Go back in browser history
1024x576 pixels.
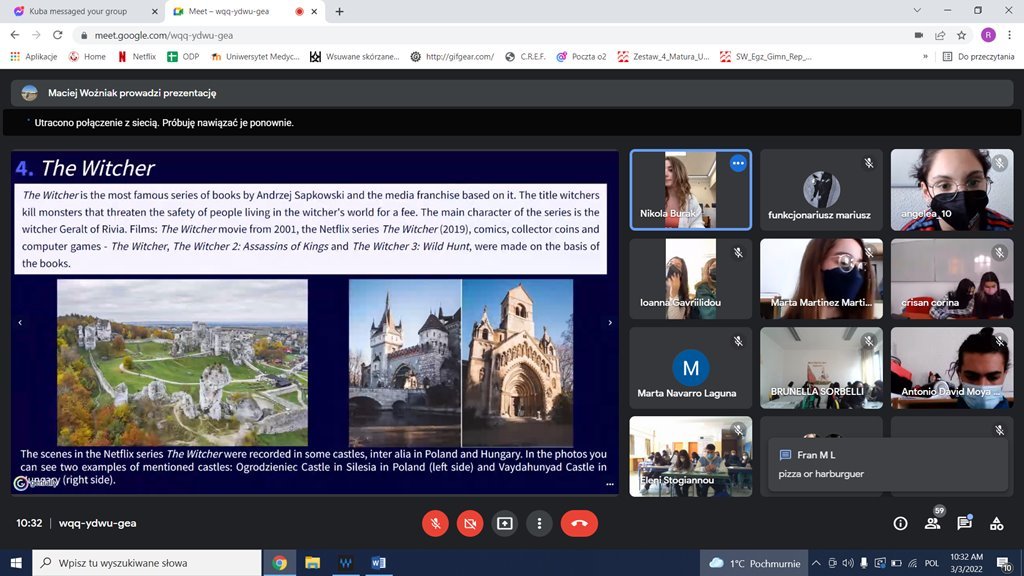click(15, 35)
